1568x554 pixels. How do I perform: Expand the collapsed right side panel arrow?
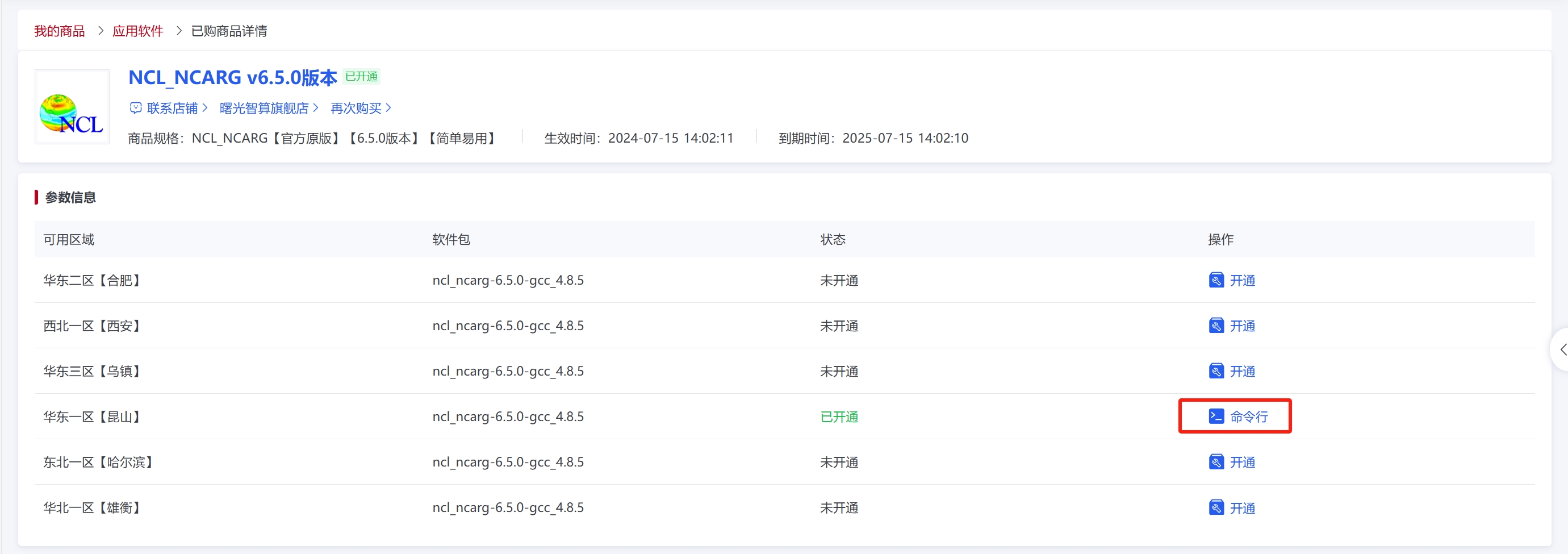point(1561,349)
